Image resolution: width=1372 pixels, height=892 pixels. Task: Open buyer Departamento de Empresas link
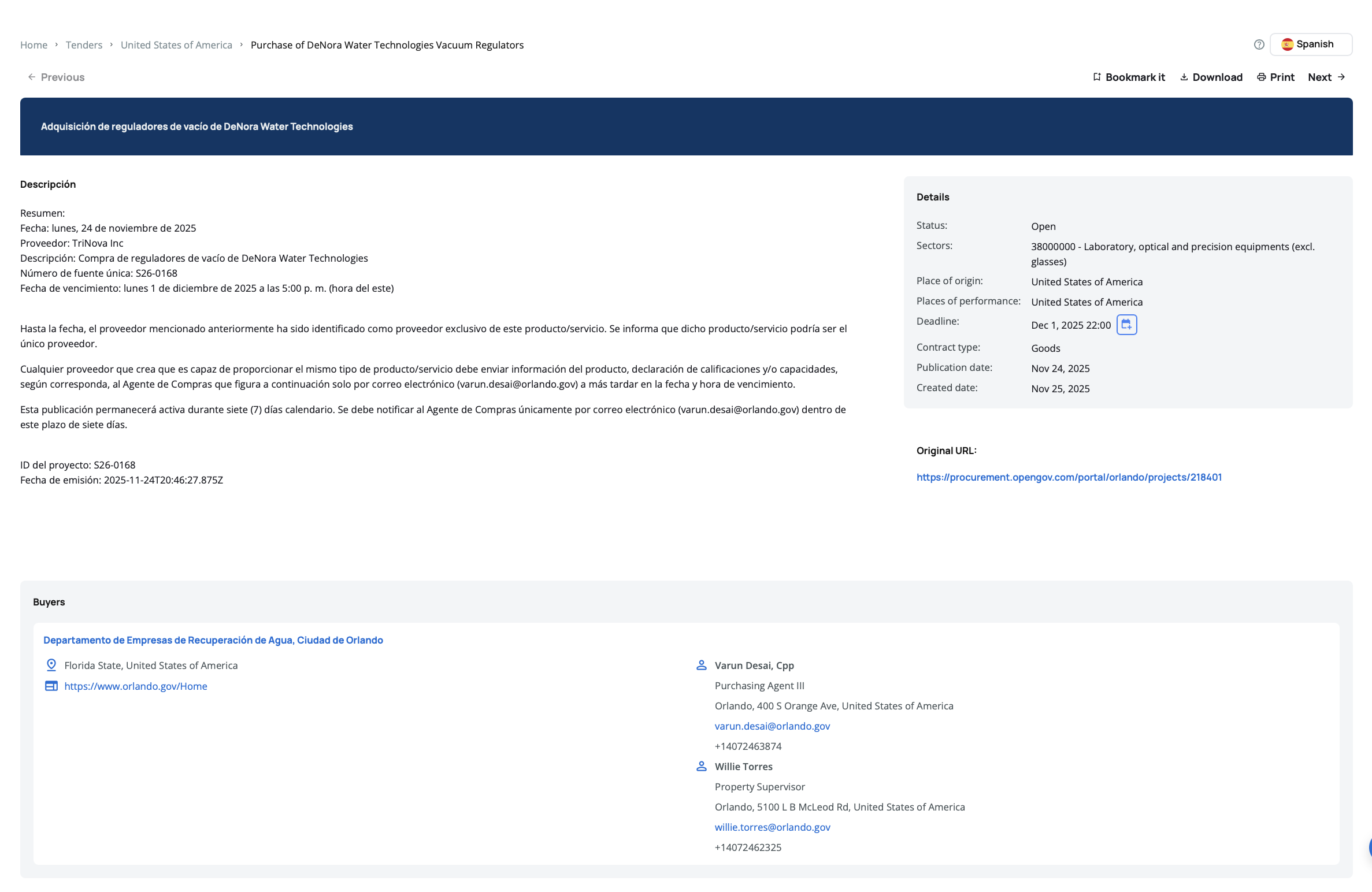[x=213, y=640]
